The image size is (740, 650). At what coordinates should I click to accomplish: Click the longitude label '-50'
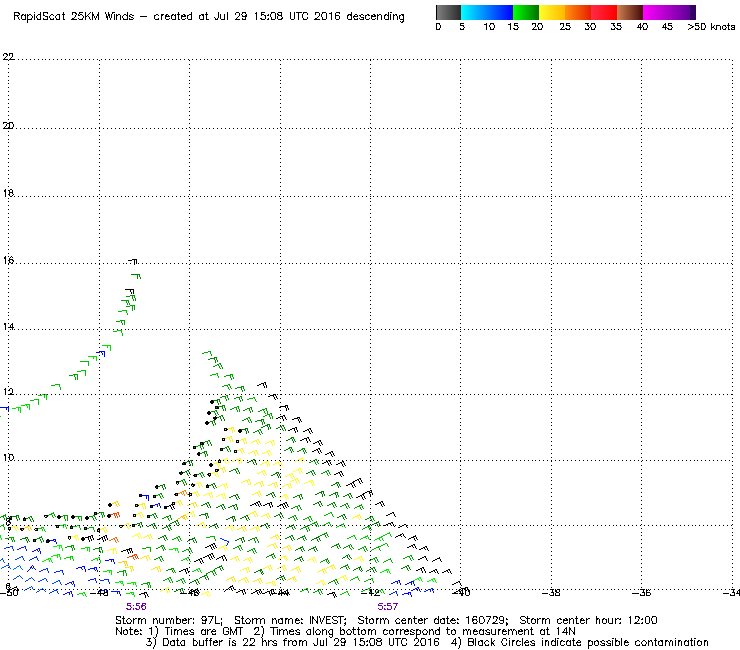[x=9, y=592]
